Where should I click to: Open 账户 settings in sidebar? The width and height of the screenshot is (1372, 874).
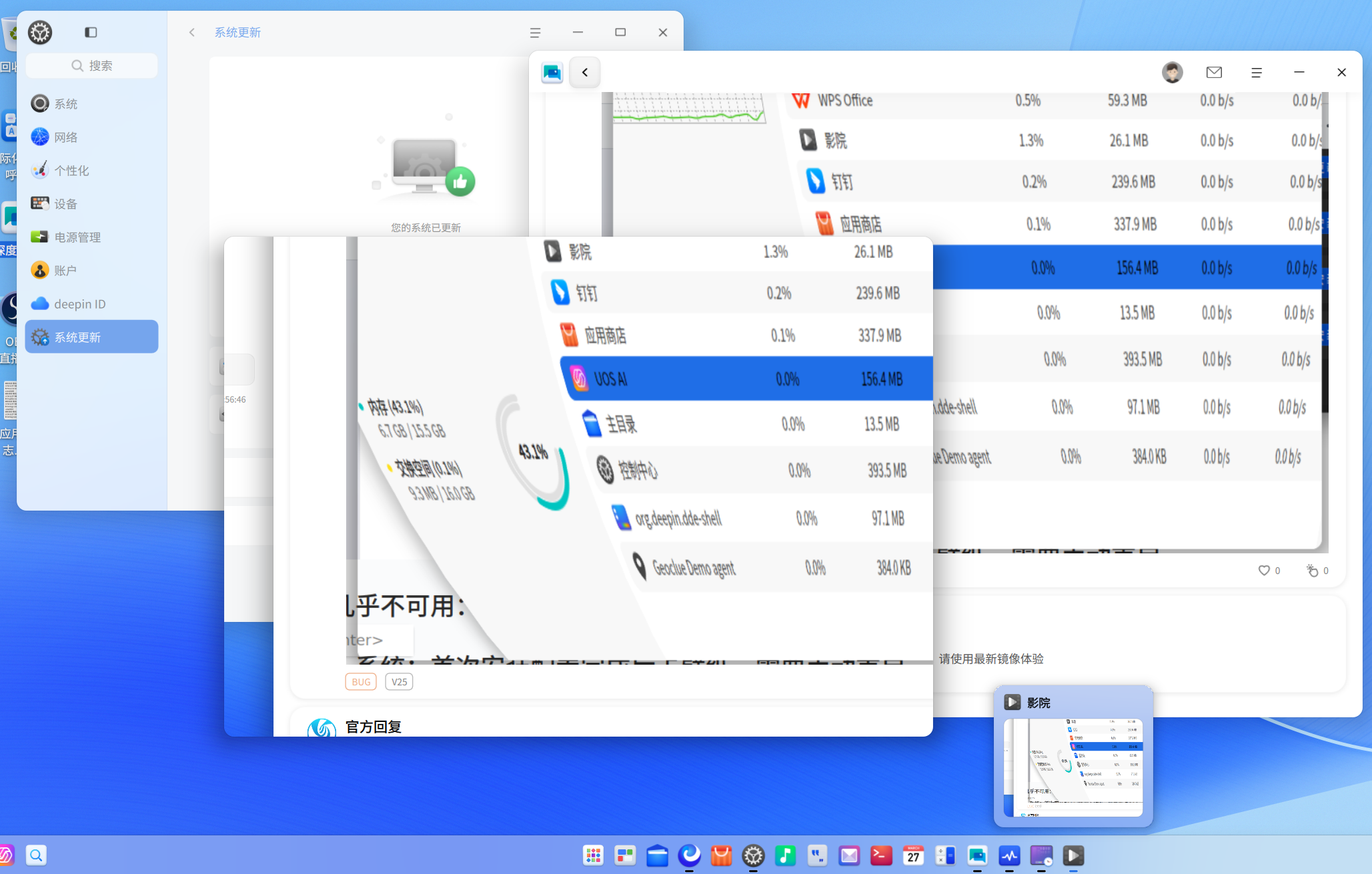click(92, 270)
